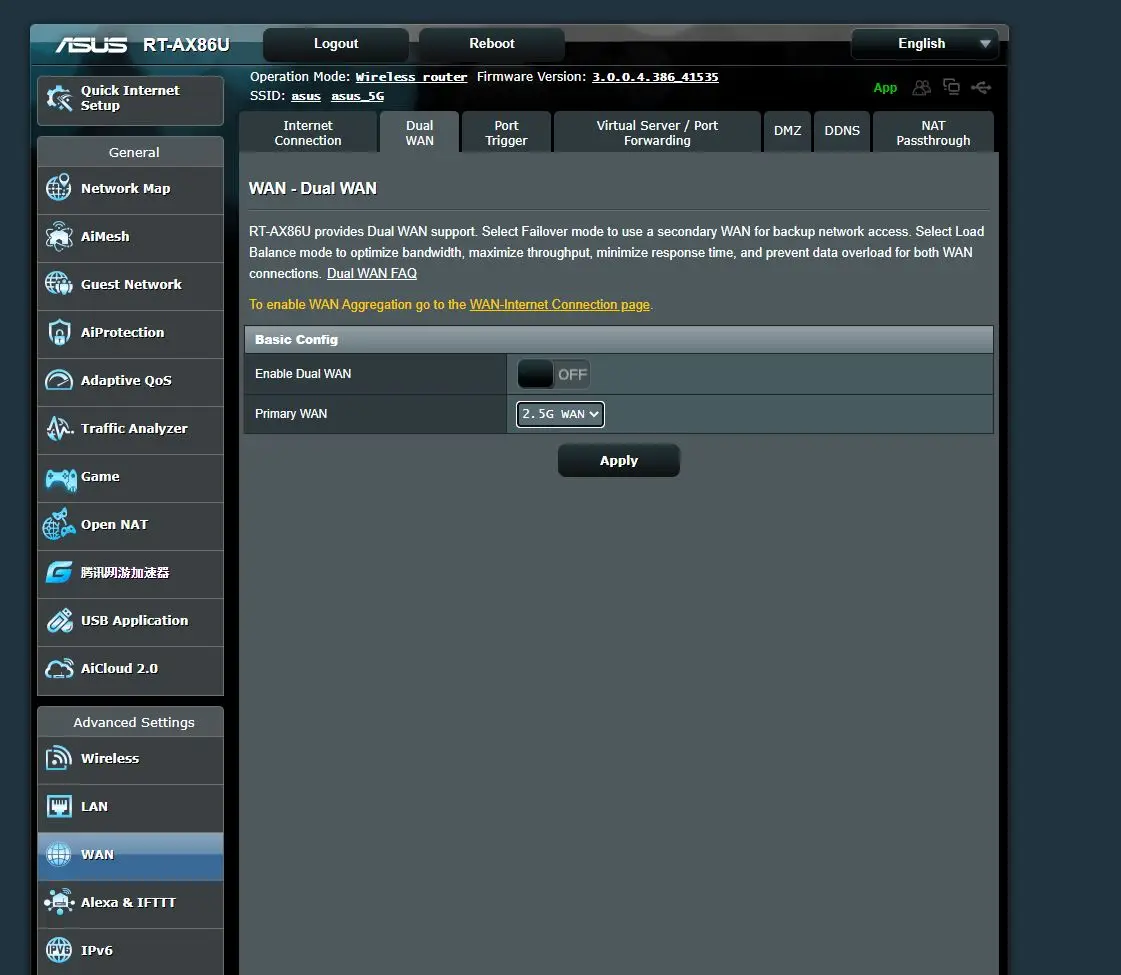Image resolution: width=1121 pixels, height=975 pixels.
Task: Click the Traffic Analyzer icon
Action: (59, 428)
